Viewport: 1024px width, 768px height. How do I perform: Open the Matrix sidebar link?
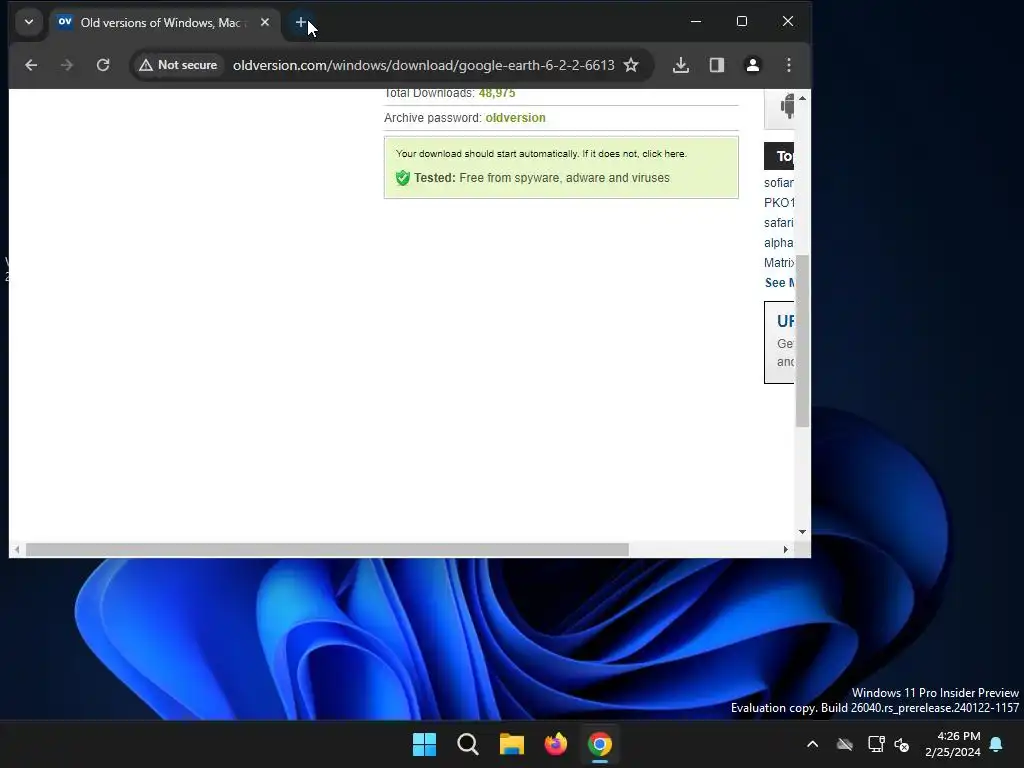click(778, 263)
